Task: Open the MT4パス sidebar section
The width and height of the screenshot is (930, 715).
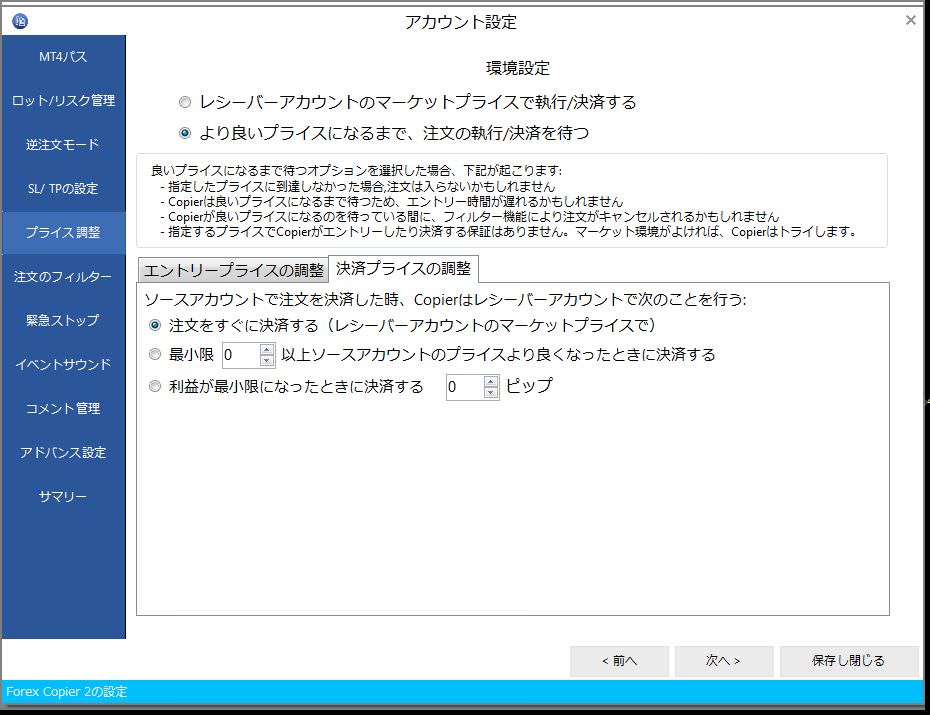Action: 63,56
